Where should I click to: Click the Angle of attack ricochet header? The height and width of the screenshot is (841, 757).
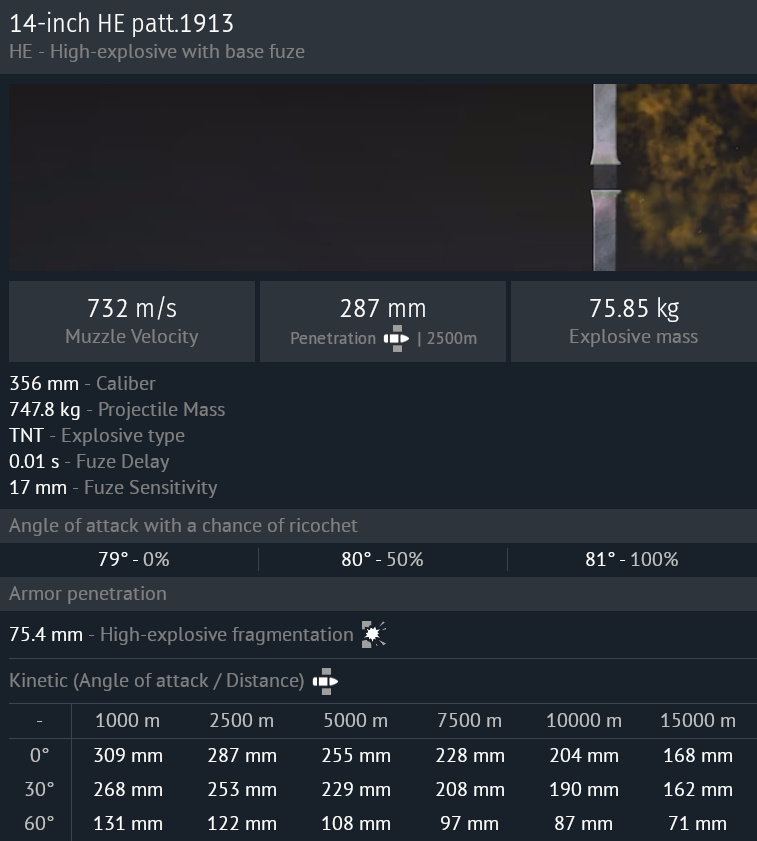coord(183,525)
